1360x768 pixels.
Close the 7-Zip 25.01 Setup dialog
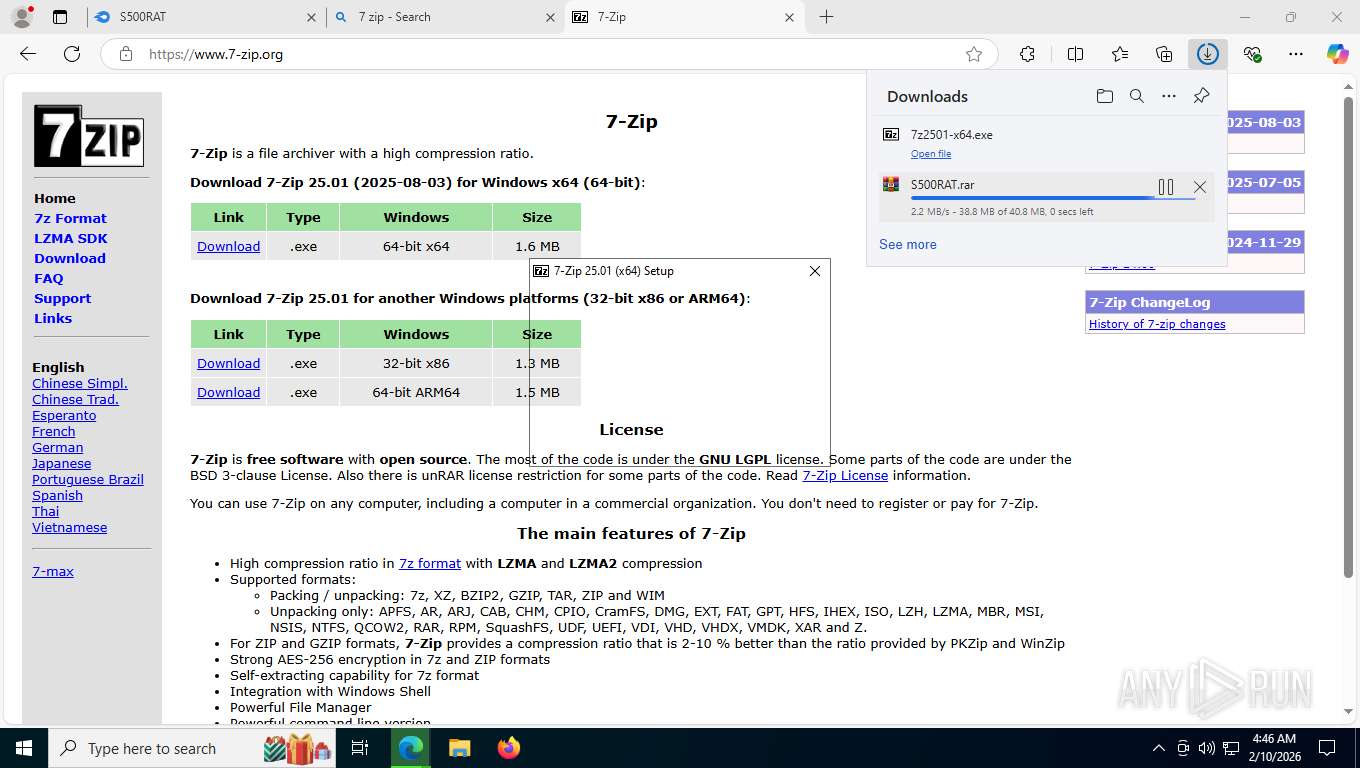click(814, 271)
